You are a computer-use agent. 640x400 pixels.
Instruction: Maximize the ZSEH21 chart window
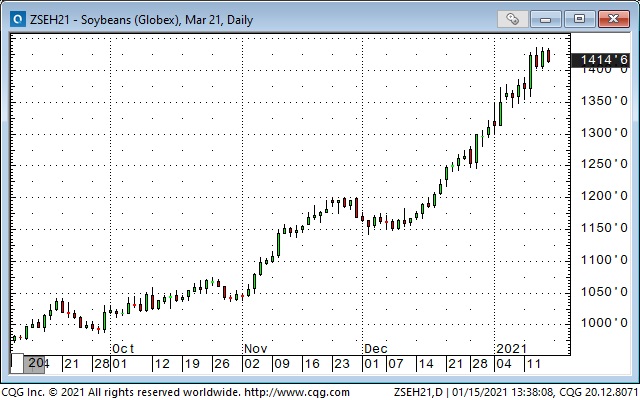coord(579,19)
